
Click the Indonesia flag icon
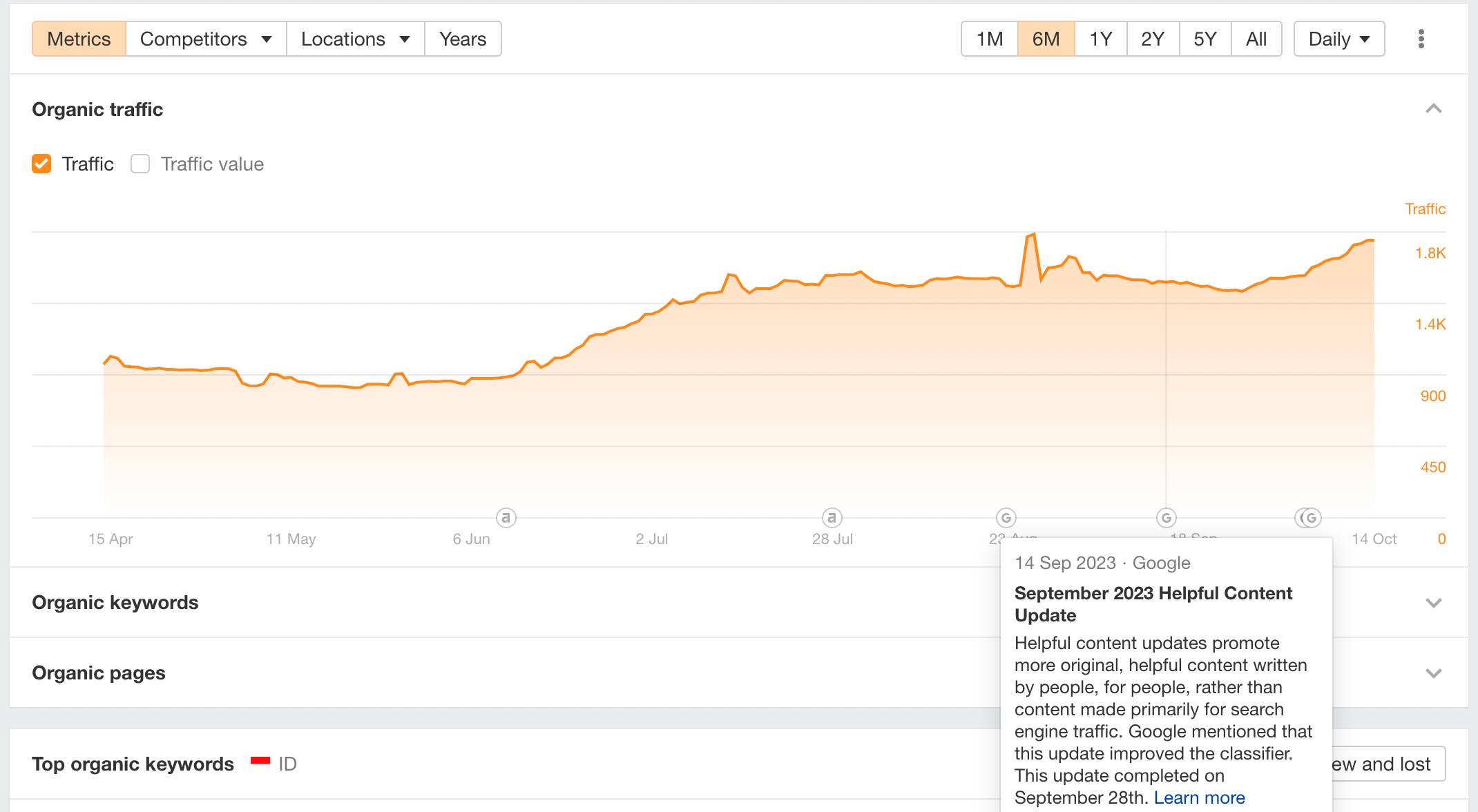click(260, 761)
